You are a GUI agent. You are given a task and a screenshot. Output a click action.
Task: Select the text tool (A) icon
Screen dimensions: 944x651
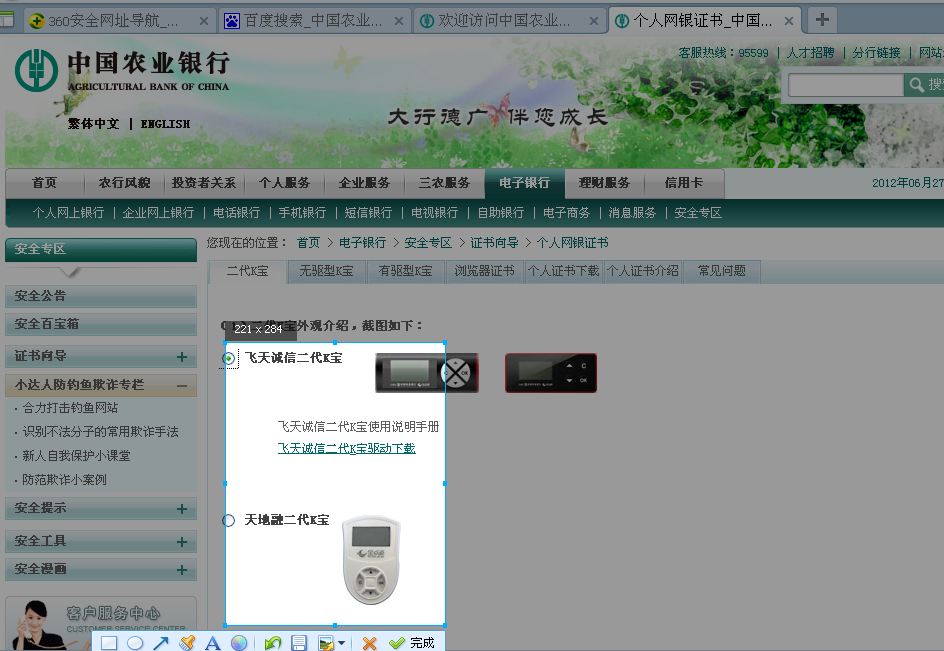point(213,643)
